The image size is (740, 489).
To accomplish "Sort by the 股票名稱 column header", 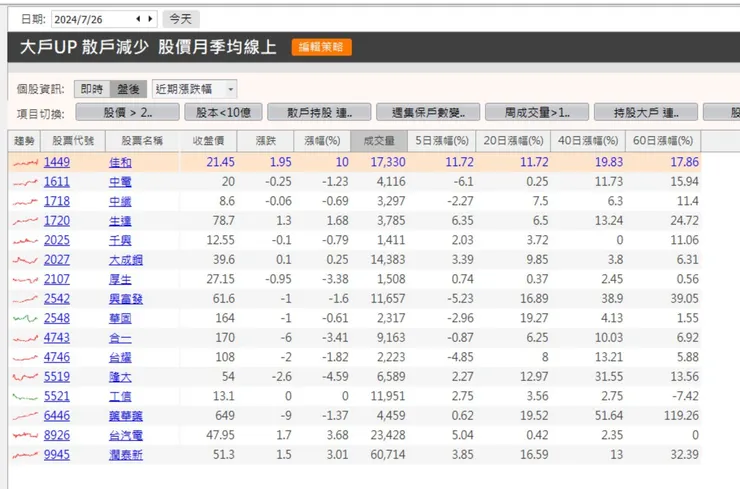I will tap(142, 141).
